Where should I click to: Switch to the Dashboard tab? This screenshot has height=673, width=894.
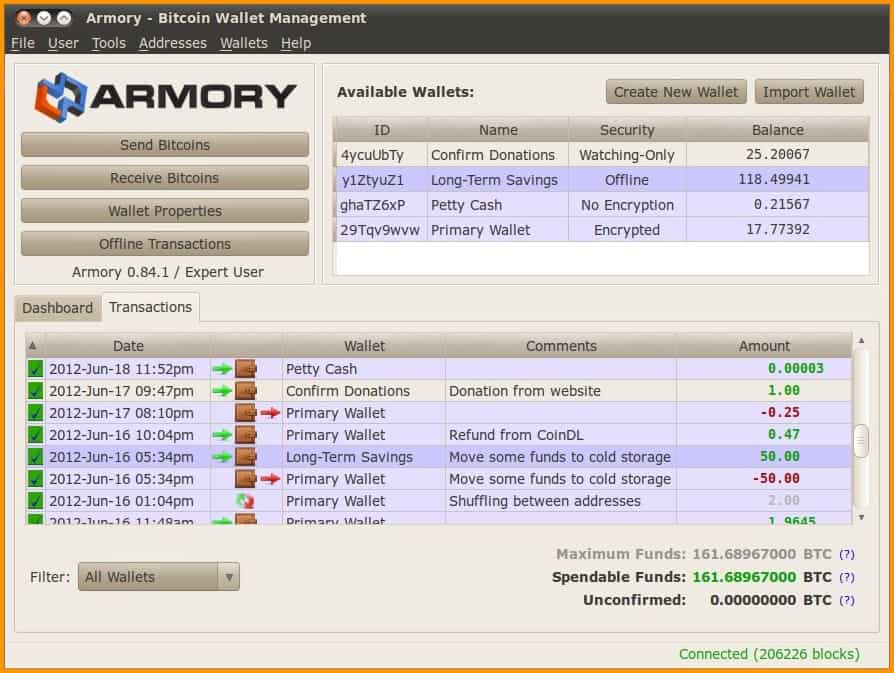57,308
